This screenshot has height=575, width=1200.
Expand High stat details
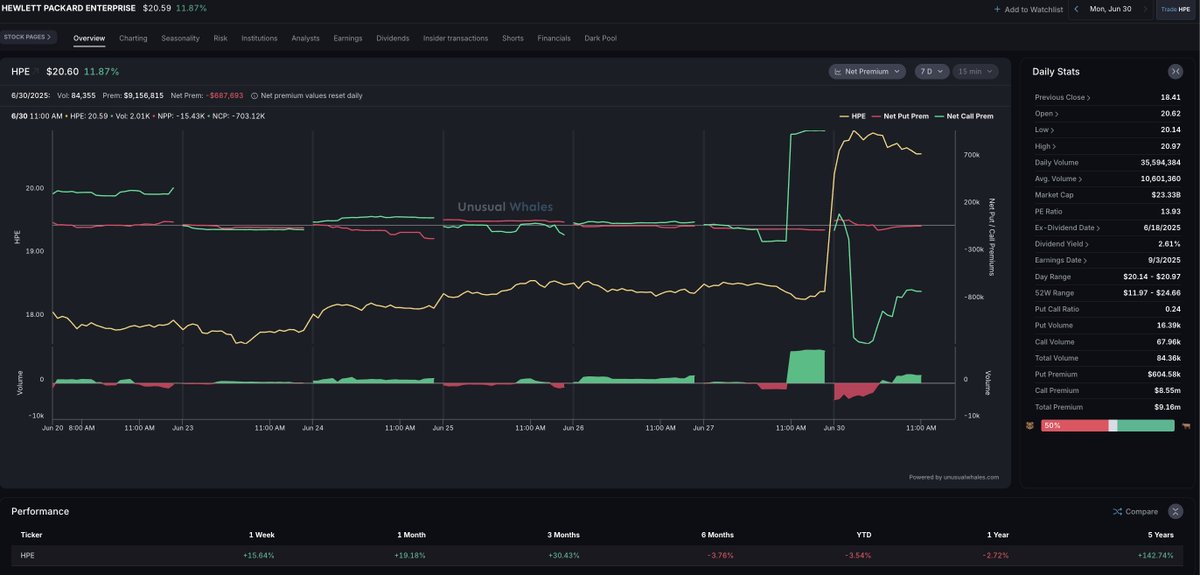click(x=1046, y=146)
